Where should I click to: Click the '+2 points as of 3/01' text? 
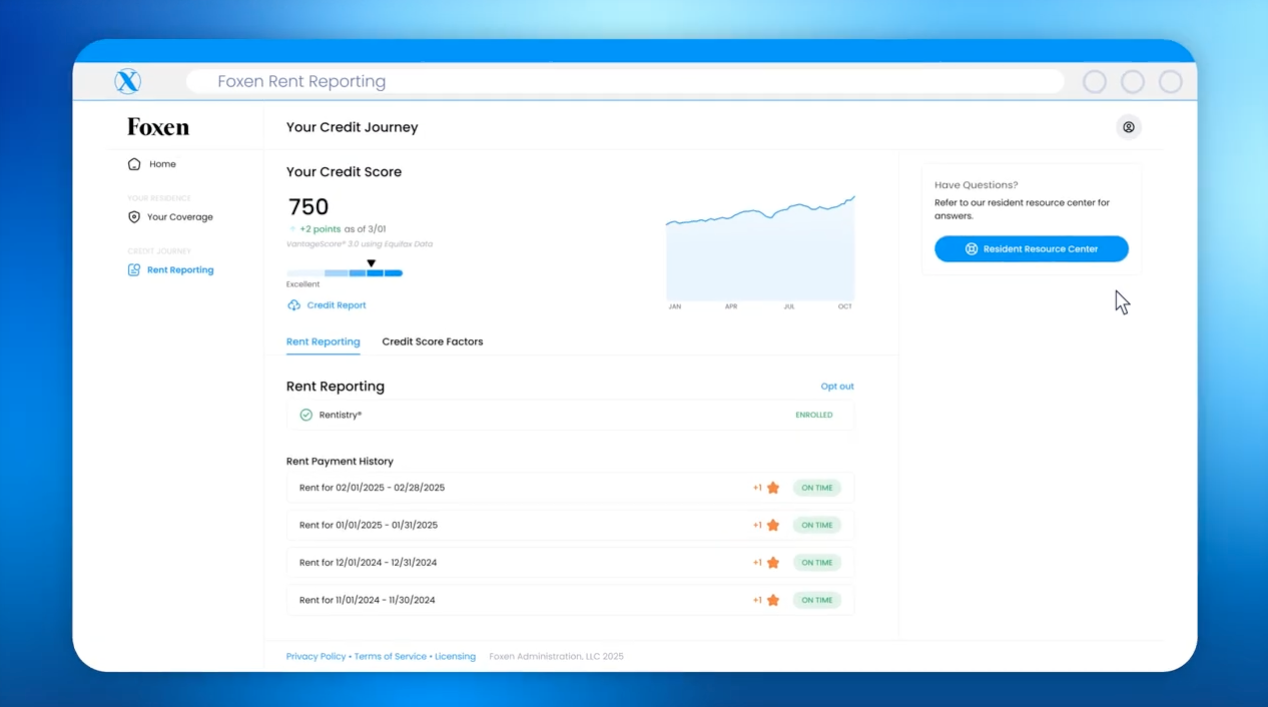tap(343, 229)
